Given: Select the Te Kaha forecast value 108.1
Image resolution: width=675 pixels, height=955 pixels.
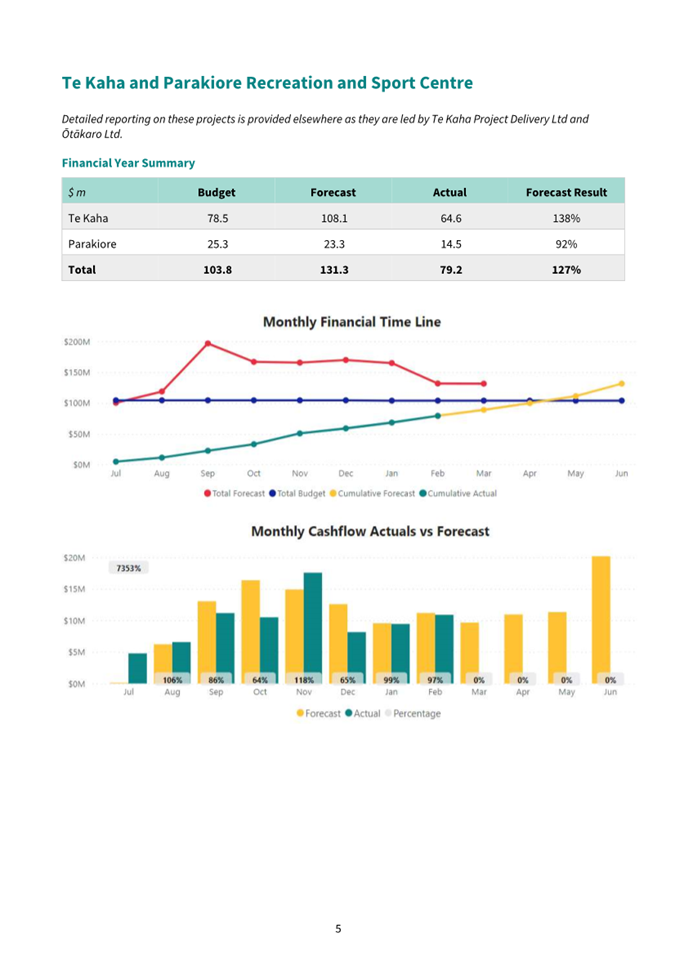Looking at the screenshot, I should (334, 218).
